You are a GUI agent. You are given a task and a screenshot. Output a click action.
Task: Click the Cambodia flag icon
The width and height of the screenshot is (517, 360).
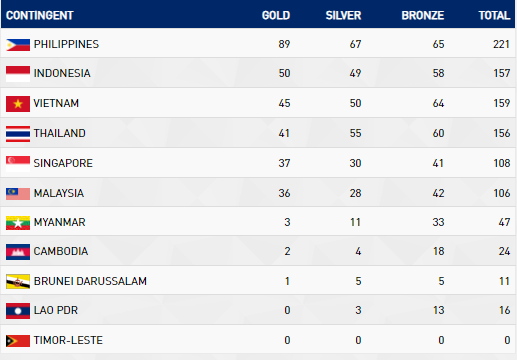[x=18, y=252]
